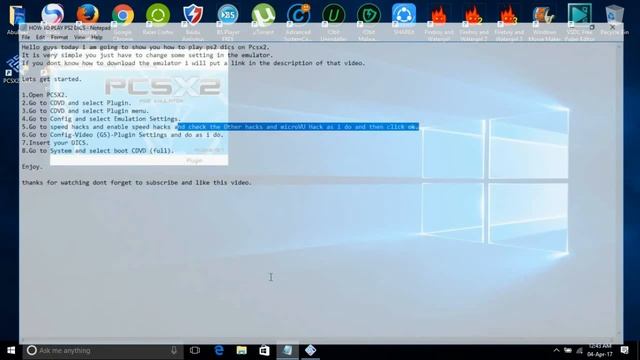Click the line '6.Go to Config-Video (GS)-Plugin Settings'
Viewport: 640px width, 360px height.
point(122,135)
